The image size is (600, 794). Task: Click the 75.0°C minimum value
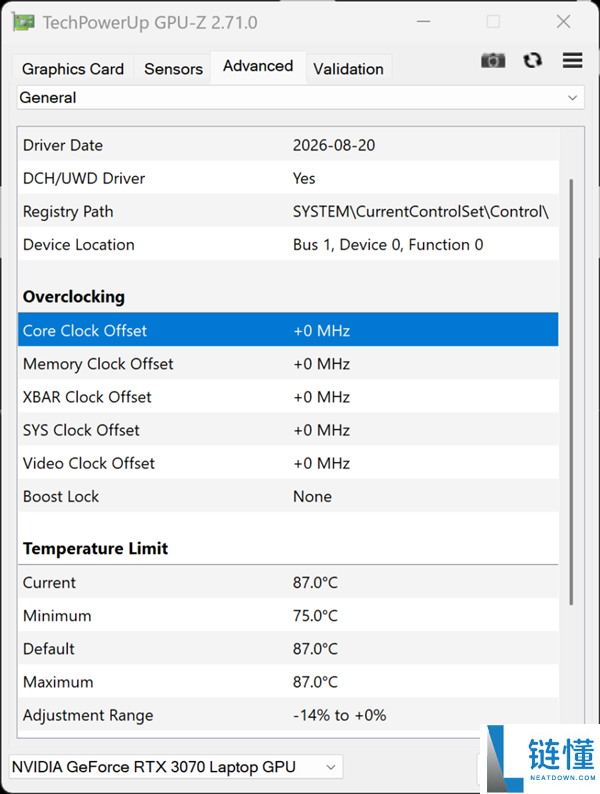315,616
